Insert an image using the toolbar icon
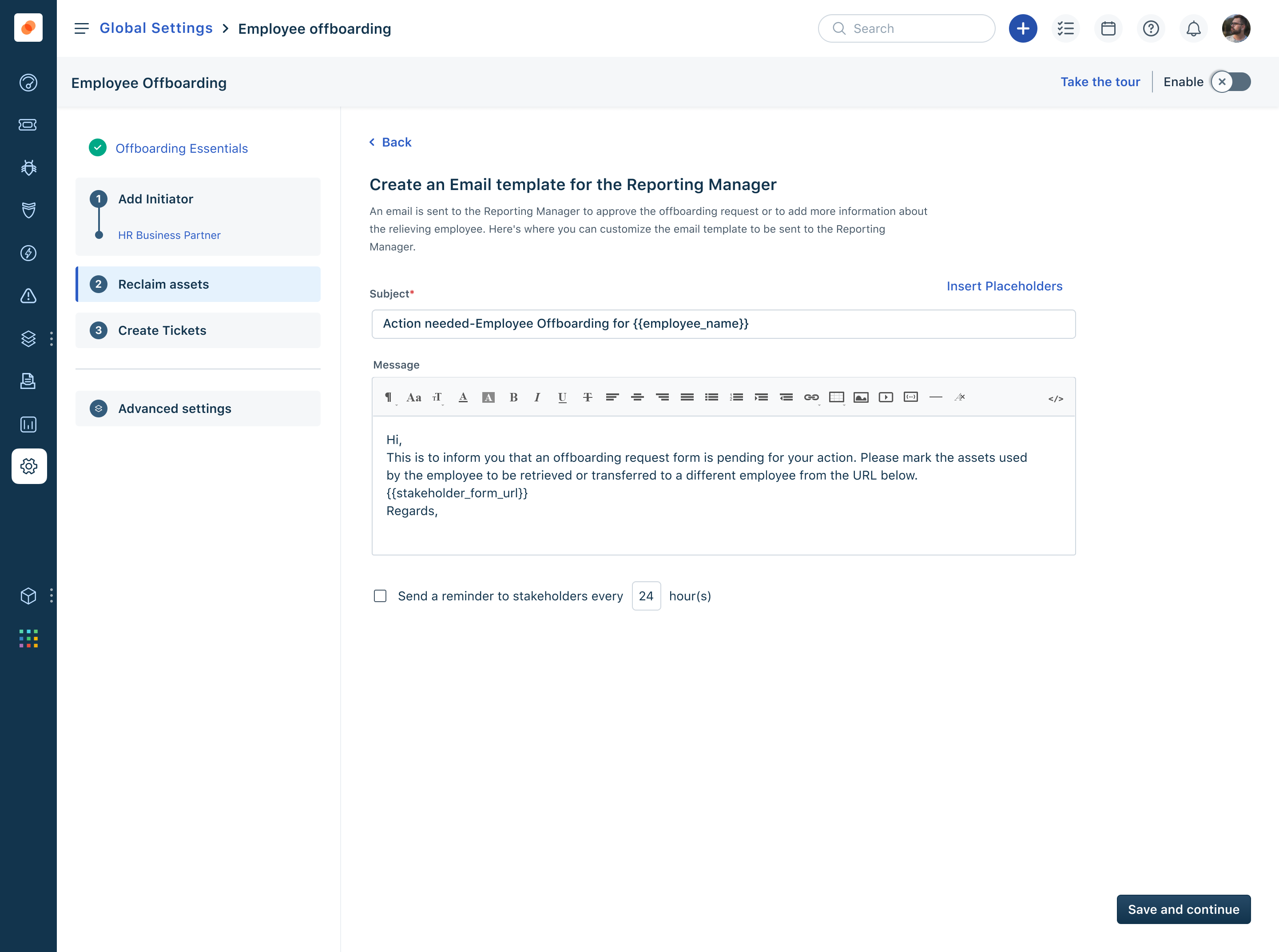This screenshot has height=952, width=1279. 861,397
